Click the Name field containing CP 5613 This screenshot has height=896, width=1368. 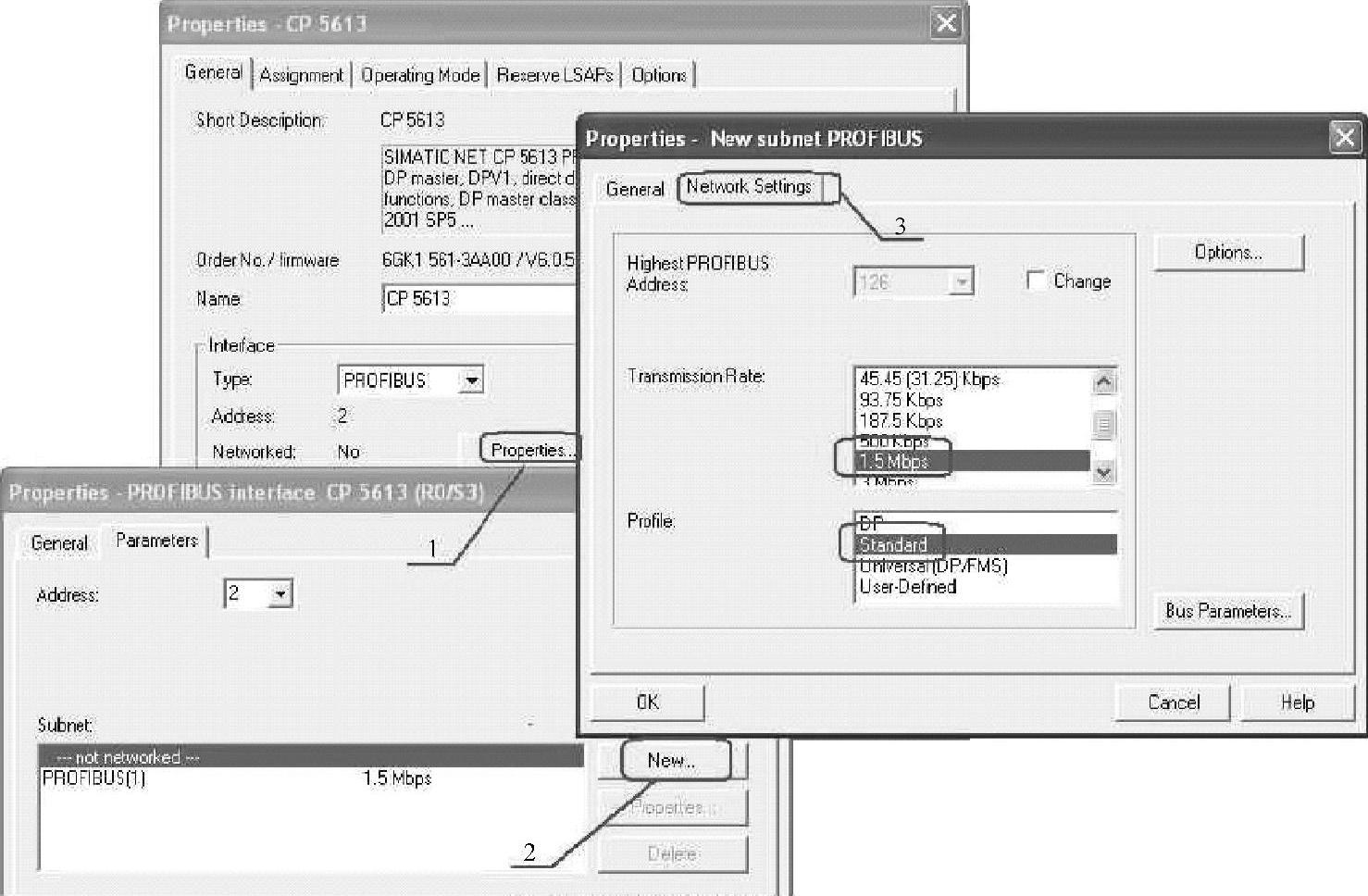[479, 299]
